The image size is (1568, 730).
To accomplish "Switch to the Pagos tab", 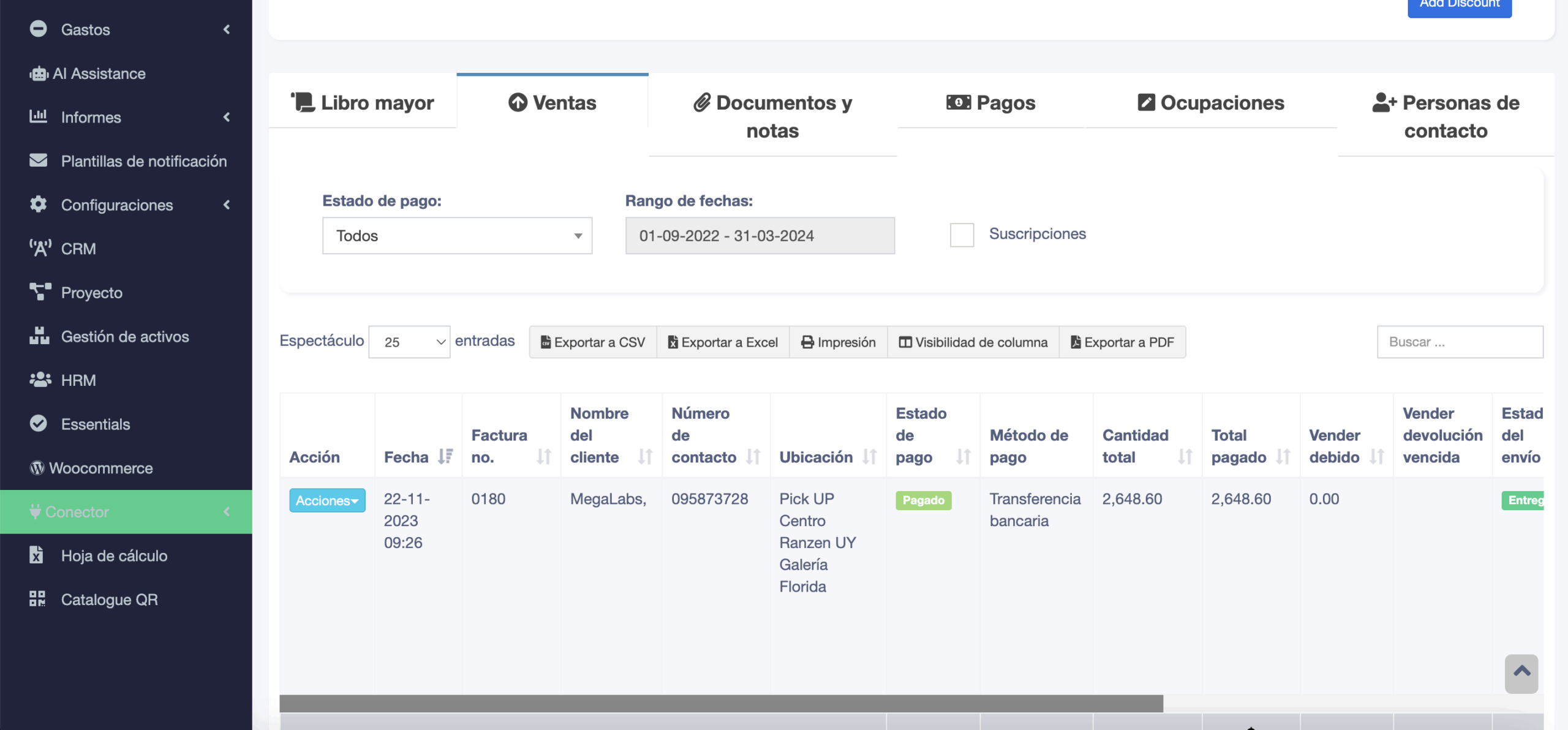I will click(x=990, y=102).
